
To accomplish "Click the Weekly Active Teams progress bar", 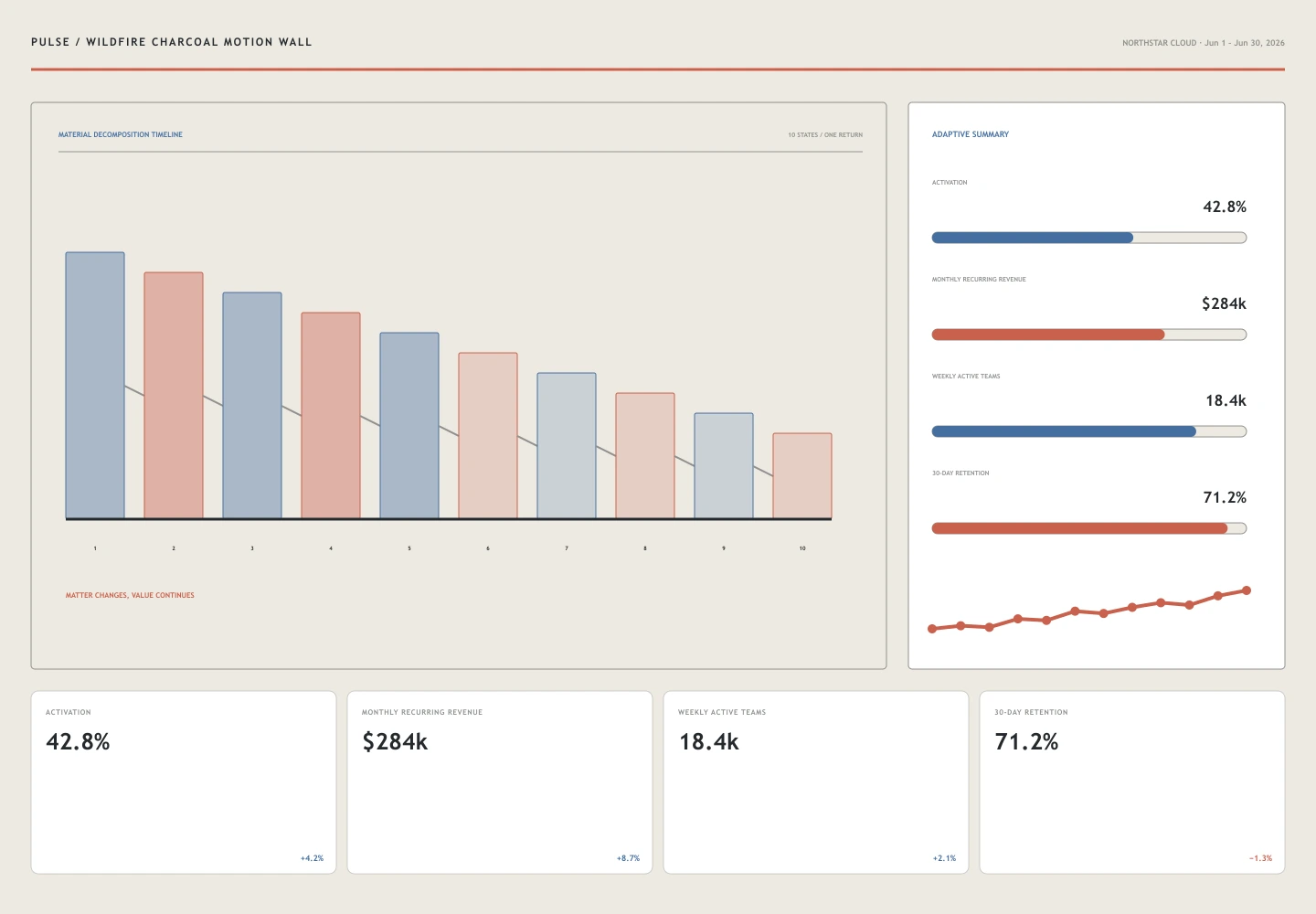I will pos(1089,431).
